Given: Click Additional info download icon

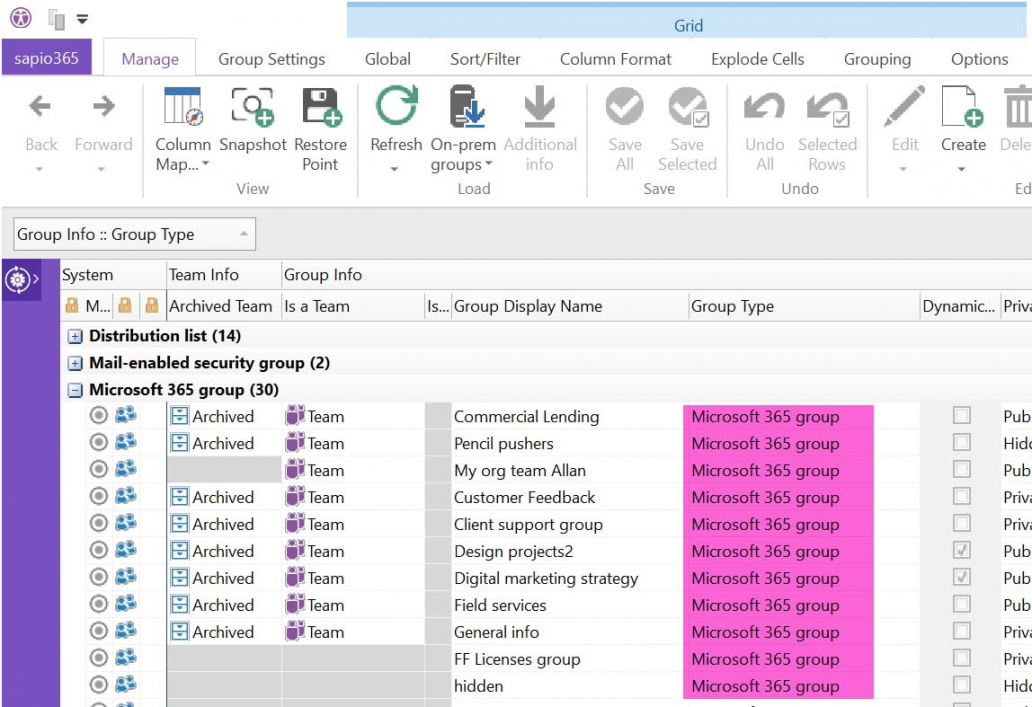Looking at the screenshot, I should (x=539, y=106).
